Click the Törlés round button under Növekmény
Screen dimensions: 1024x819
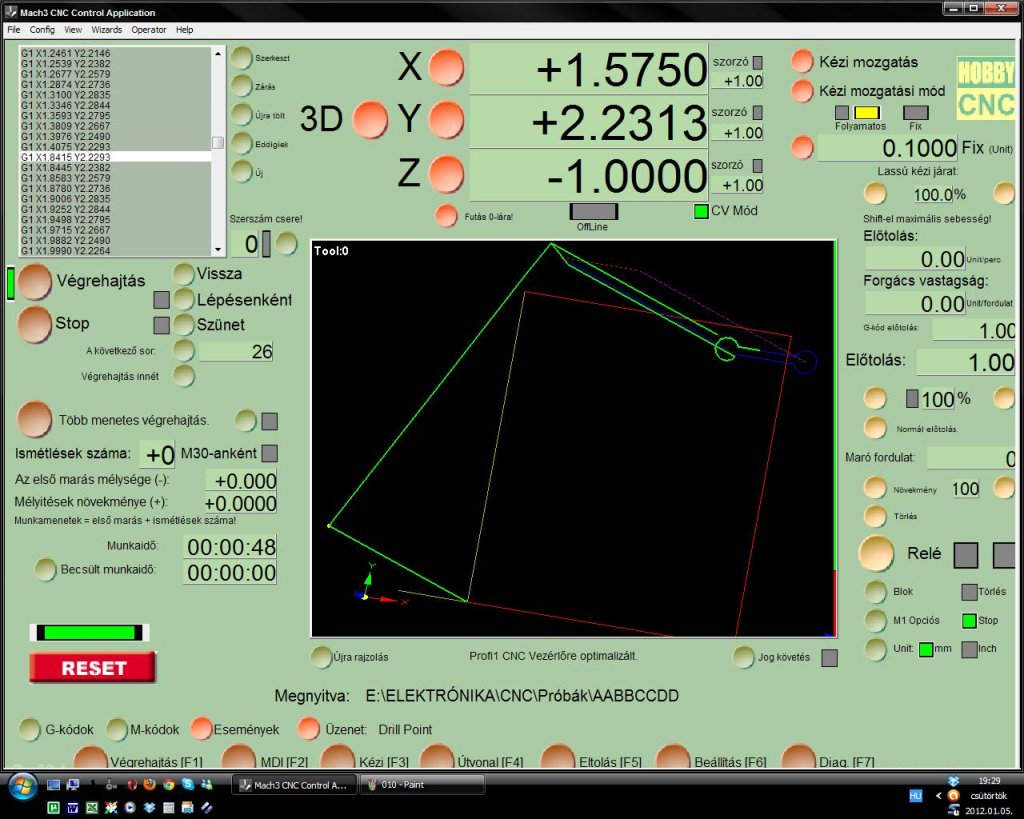(875, 516)
